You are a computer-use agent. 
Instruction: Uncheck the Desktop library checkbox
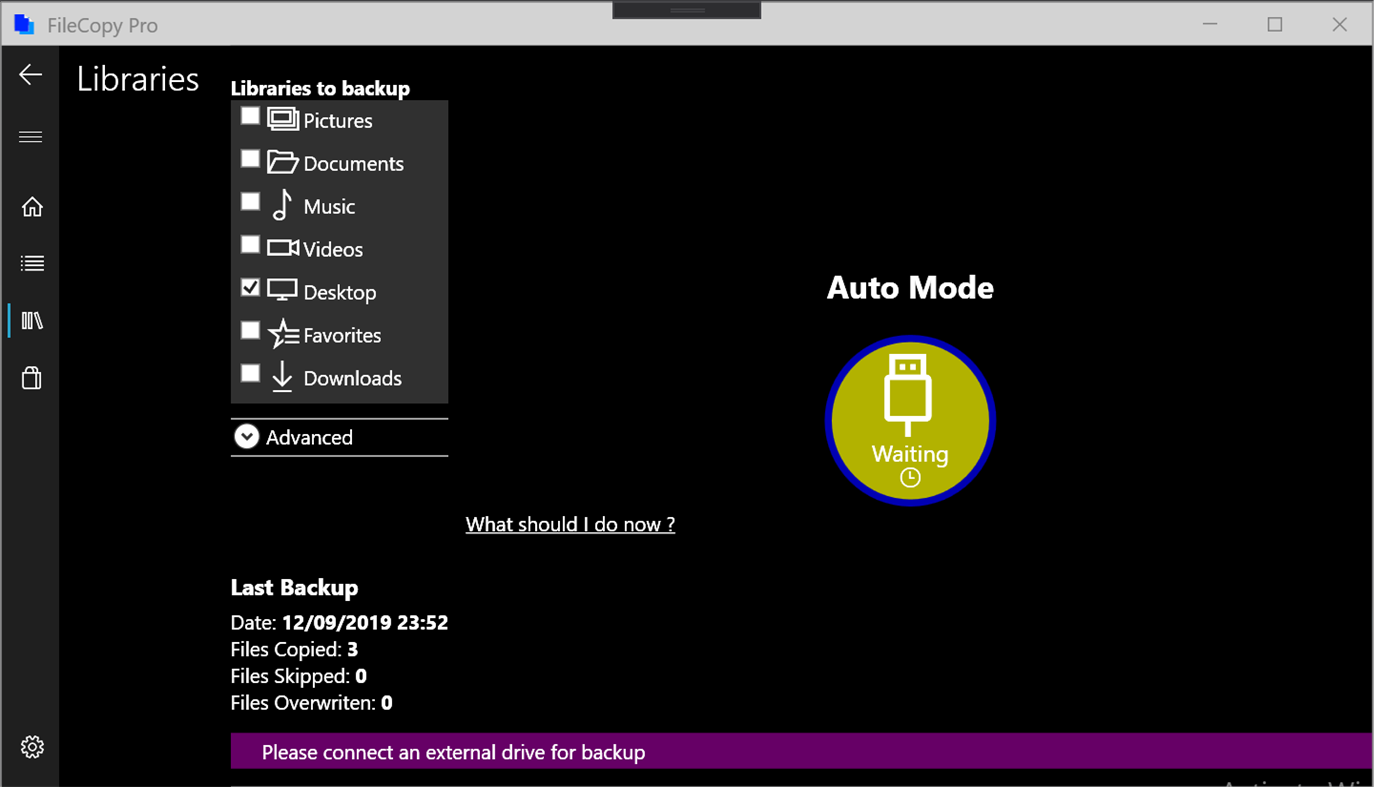point(249,287)
